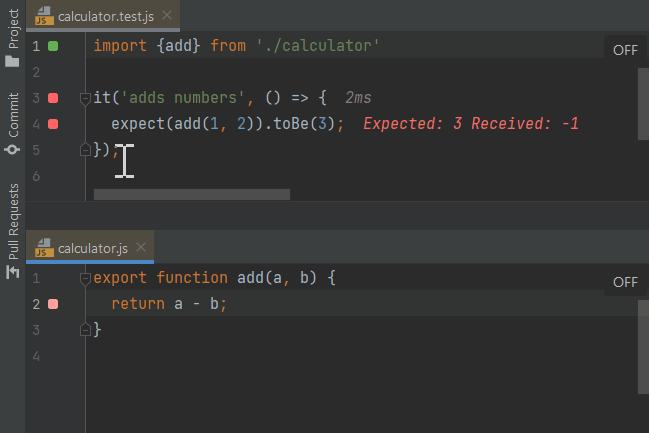This screenshot has width=649, height=433.
Task: Switch to the calculator.js tab
Action: (86, 247)
